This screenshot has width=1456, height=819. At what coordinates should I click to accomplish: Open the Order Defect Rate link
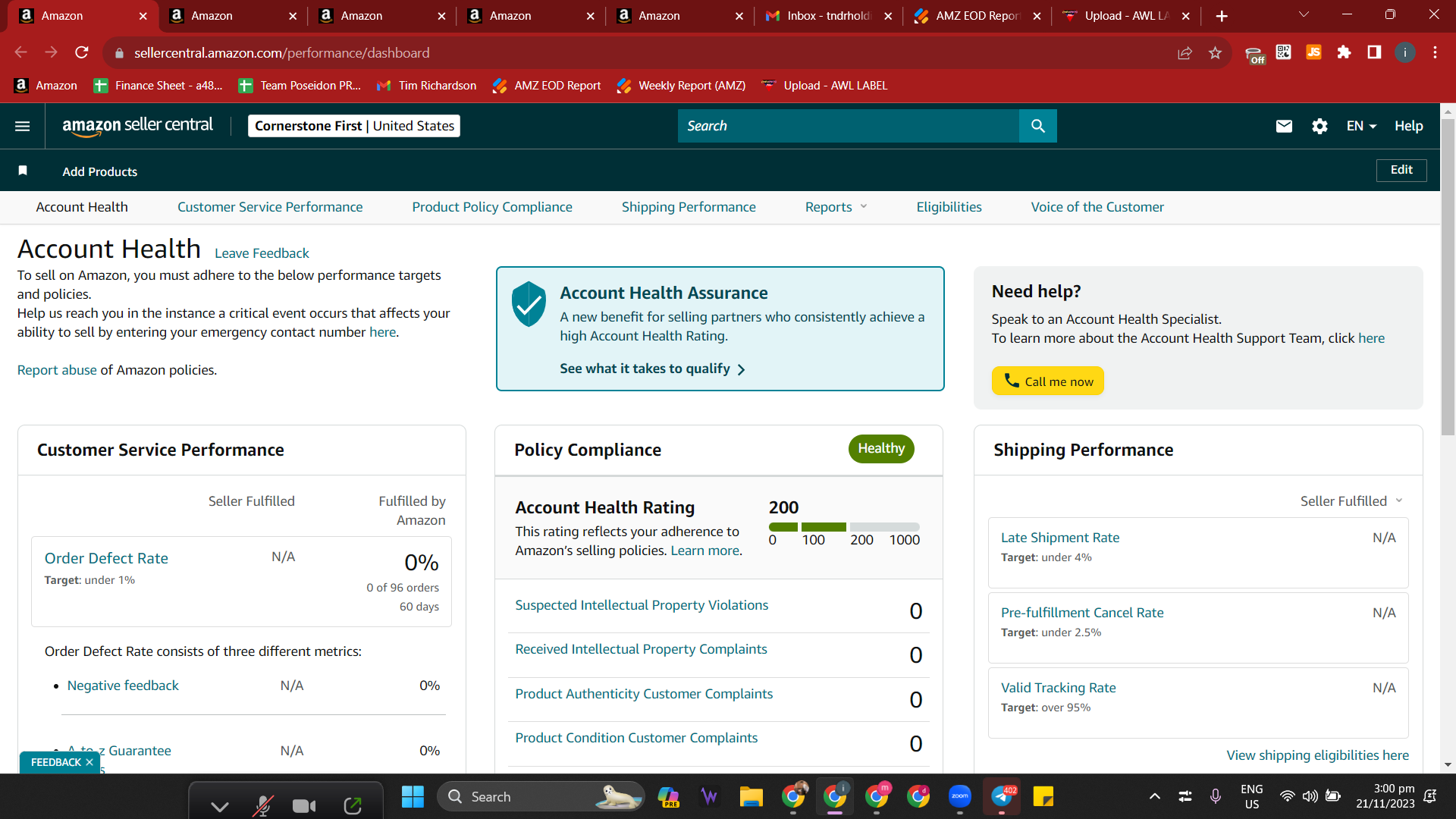106,558
